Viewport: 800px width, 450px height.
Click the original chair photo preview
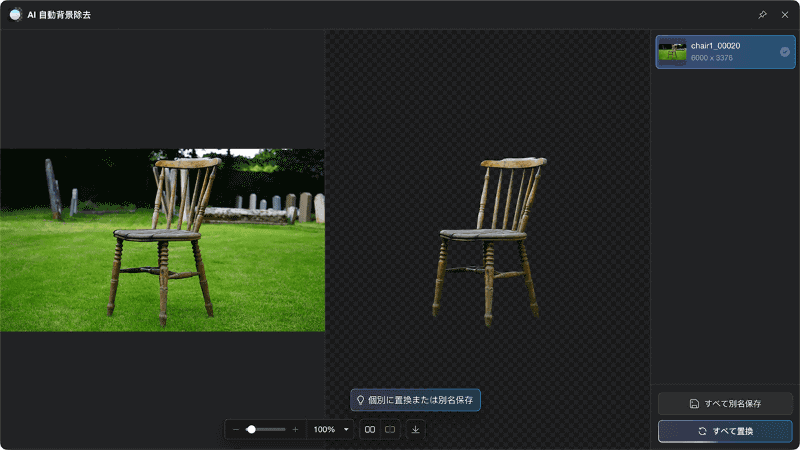point(162,240)
